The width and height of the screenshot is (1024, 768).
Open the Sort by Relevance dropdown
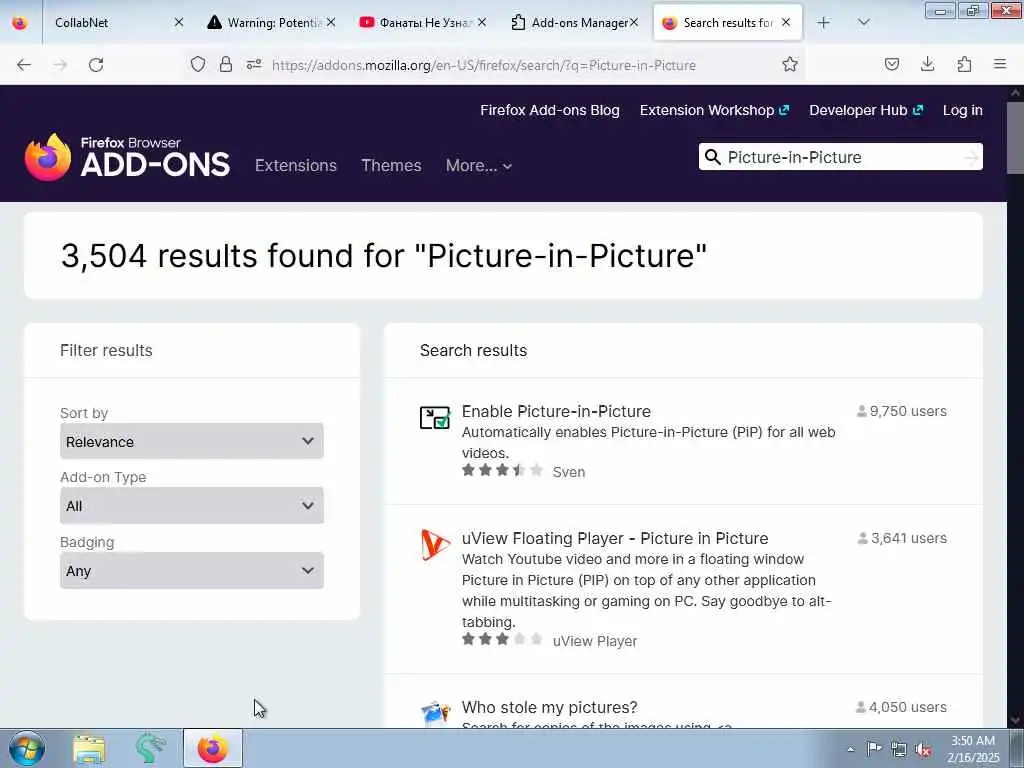[x=191, y=441]
